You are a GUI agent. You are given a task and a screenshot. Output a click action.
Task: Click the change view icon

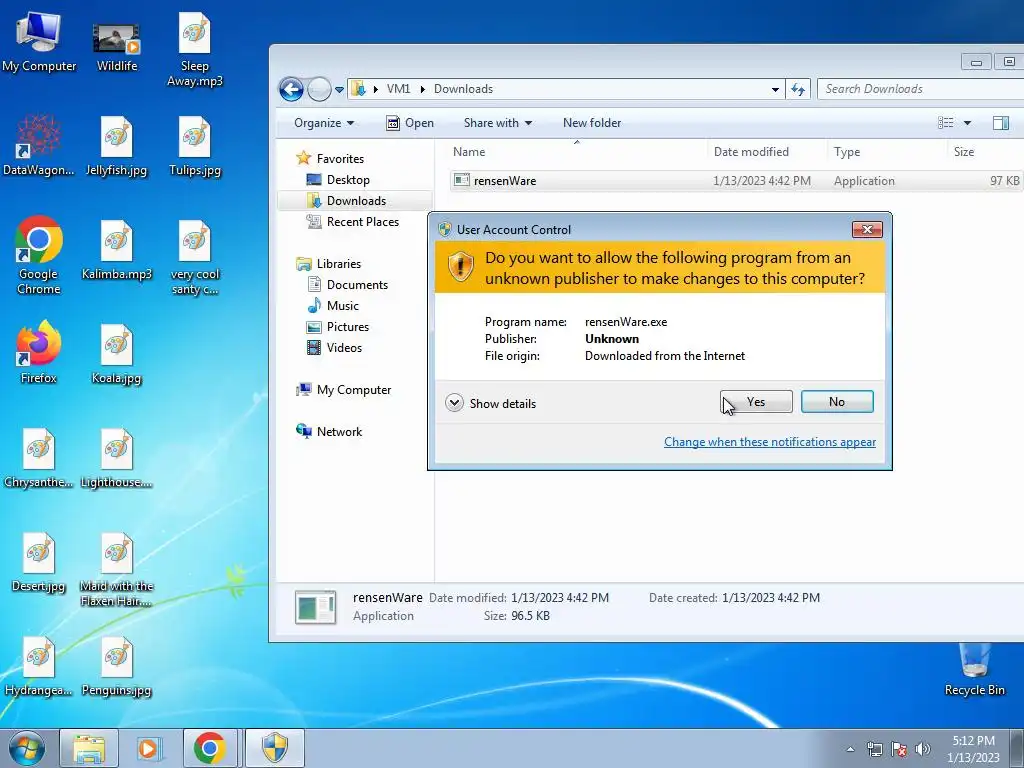tap(946, 123)
